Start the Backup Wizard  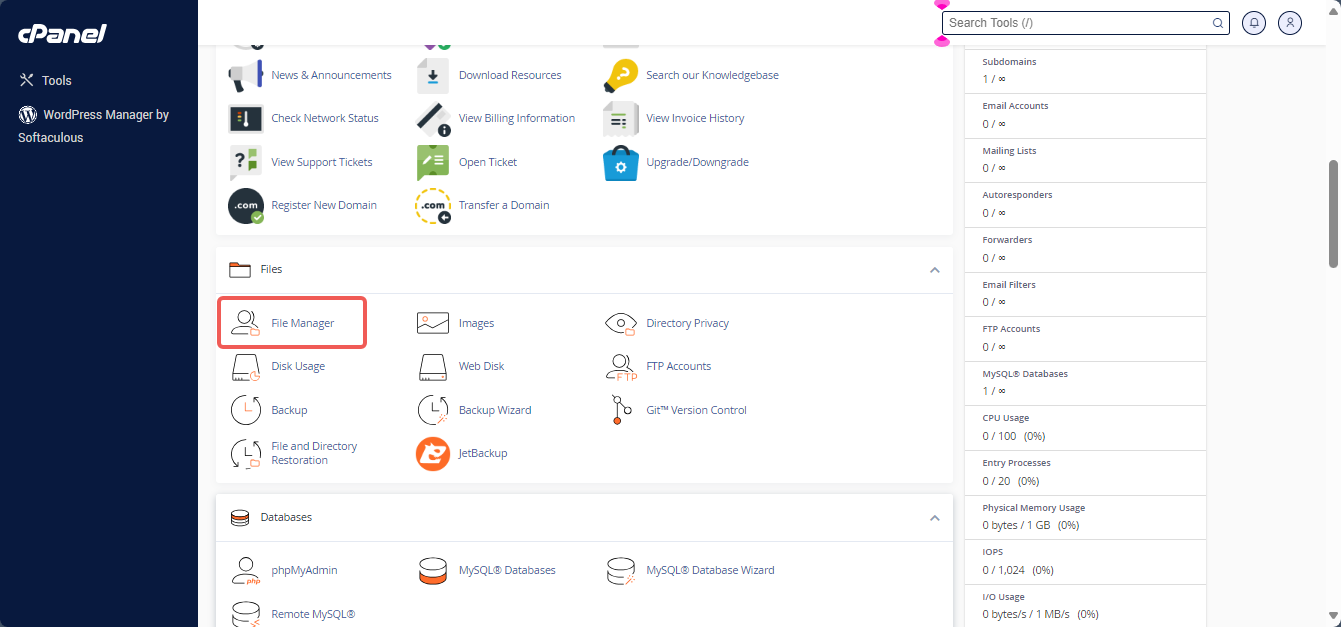click(495, 409)
